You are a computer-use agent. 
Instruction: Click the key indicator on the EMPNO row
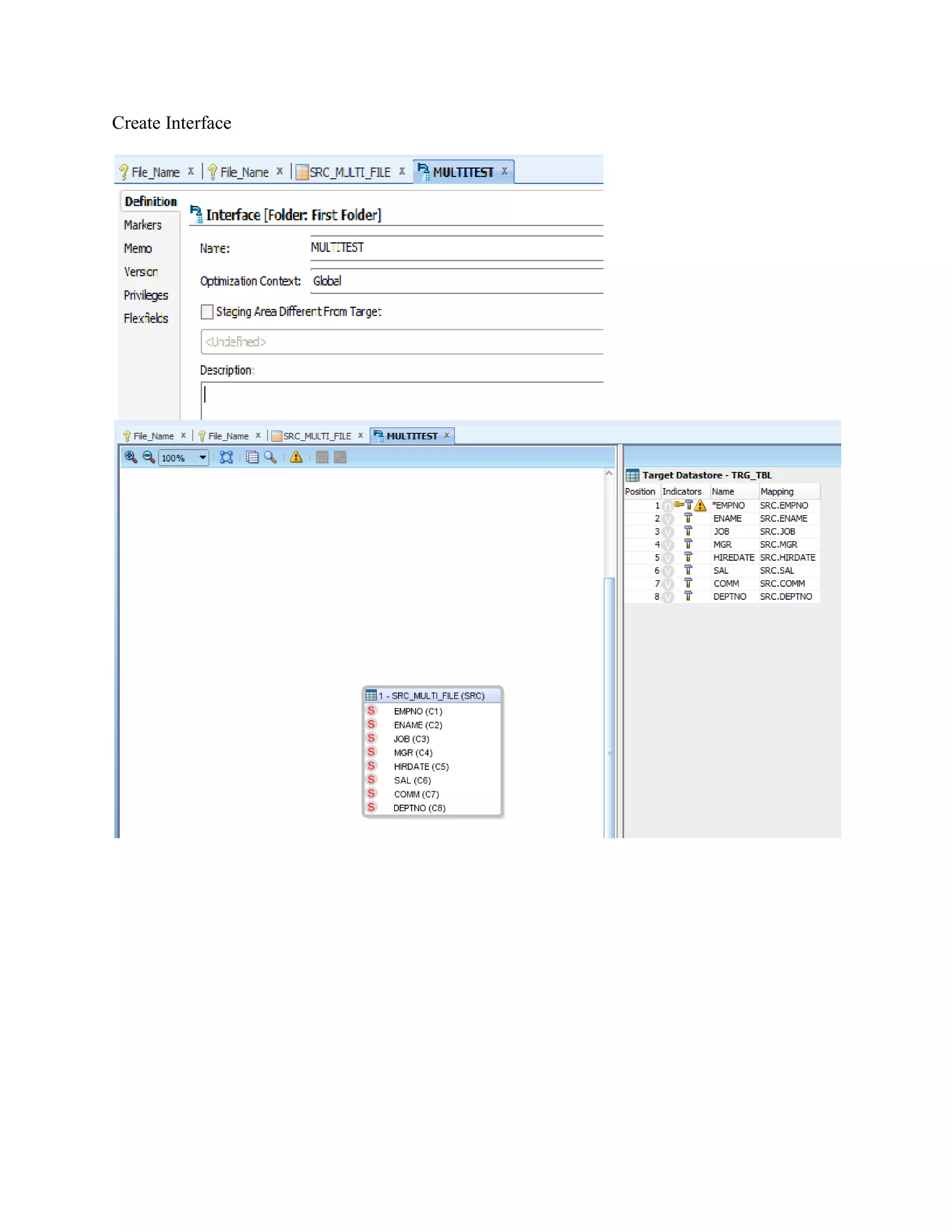click(x=679, y=504)
